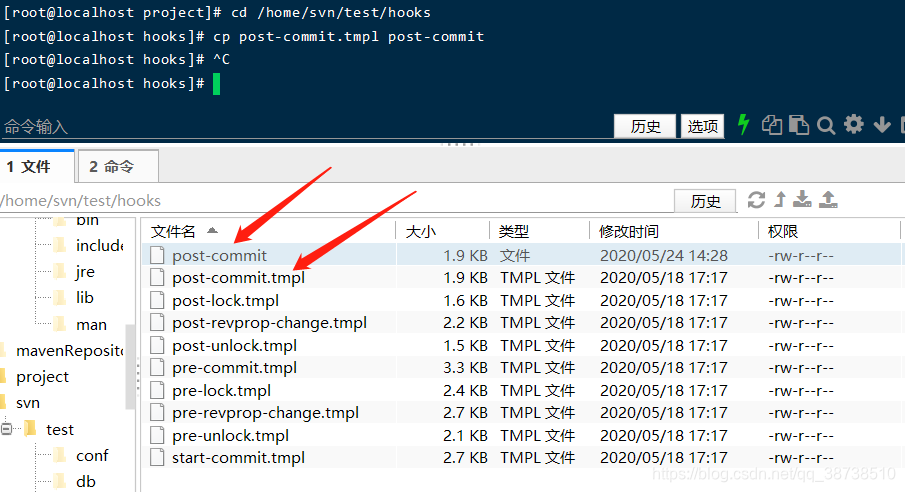
Task: Open the mavenRepository folder in tree
Action: tap(69, 351)
